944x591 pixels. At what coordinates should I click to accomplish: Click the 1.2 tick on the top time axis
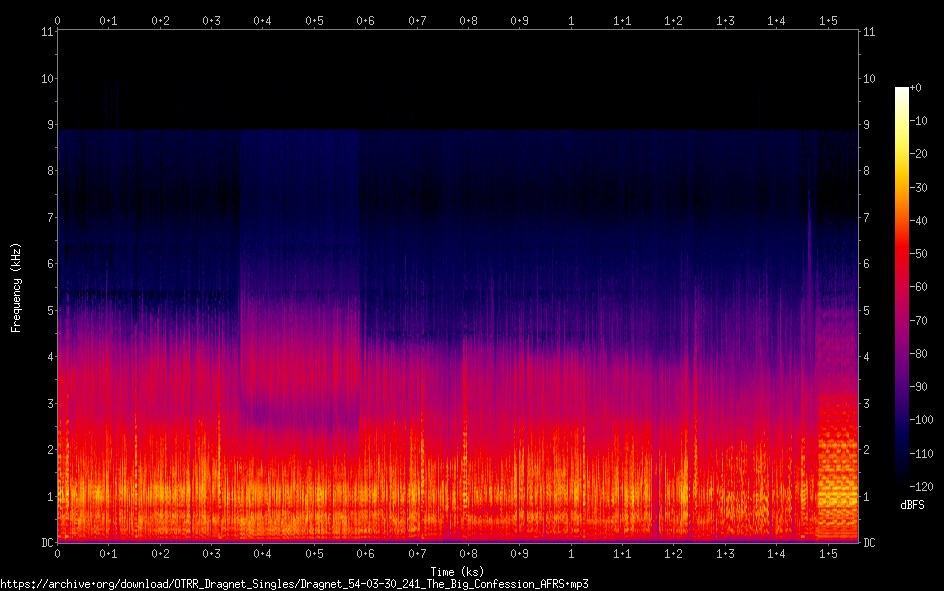coord(674,20)
